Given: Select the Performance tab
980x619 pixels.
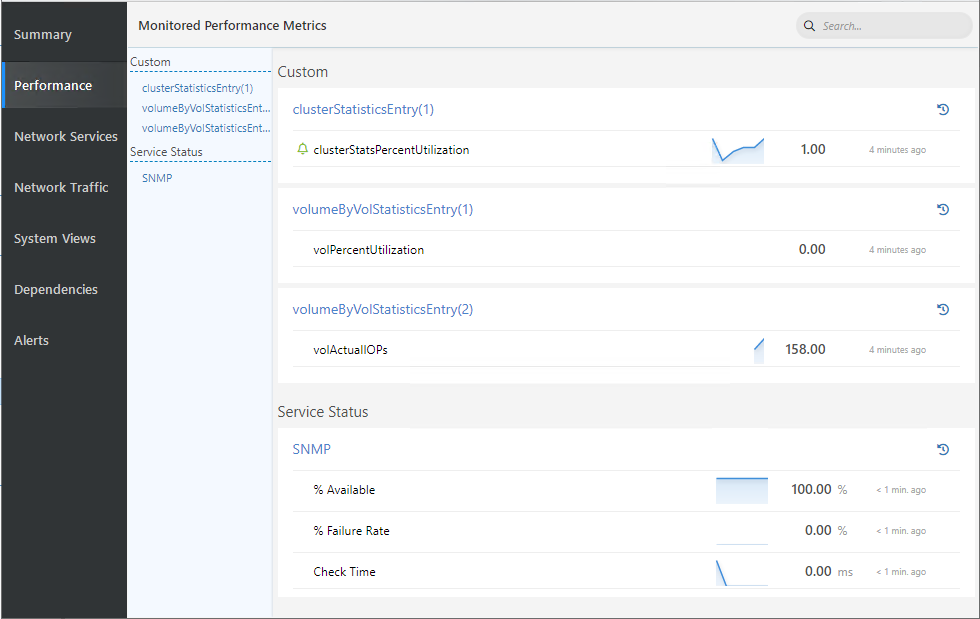Looking at the screenshot, I should coord(64,85).
